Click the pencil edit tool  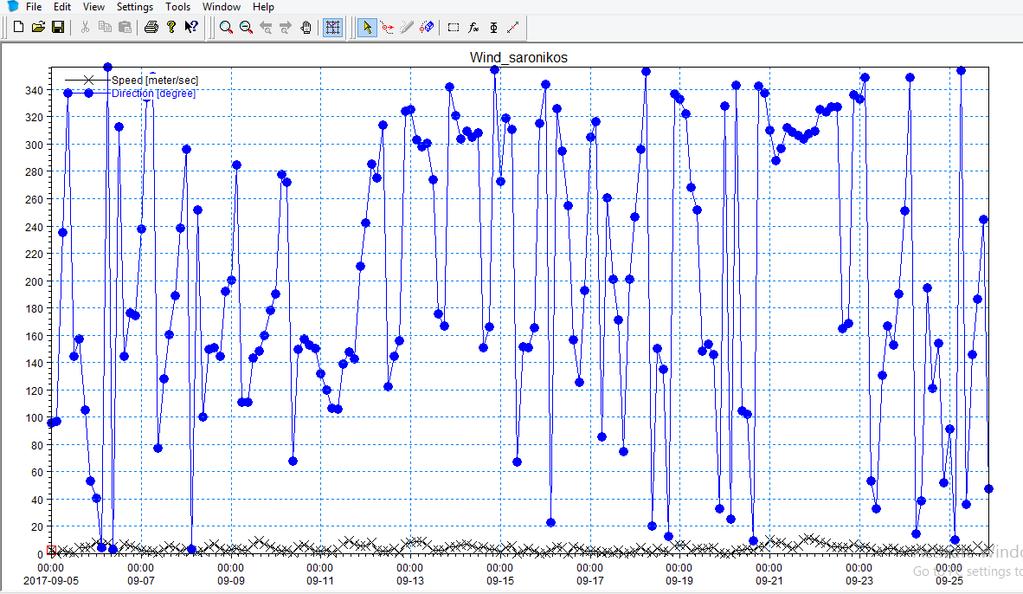coord(407,27)
